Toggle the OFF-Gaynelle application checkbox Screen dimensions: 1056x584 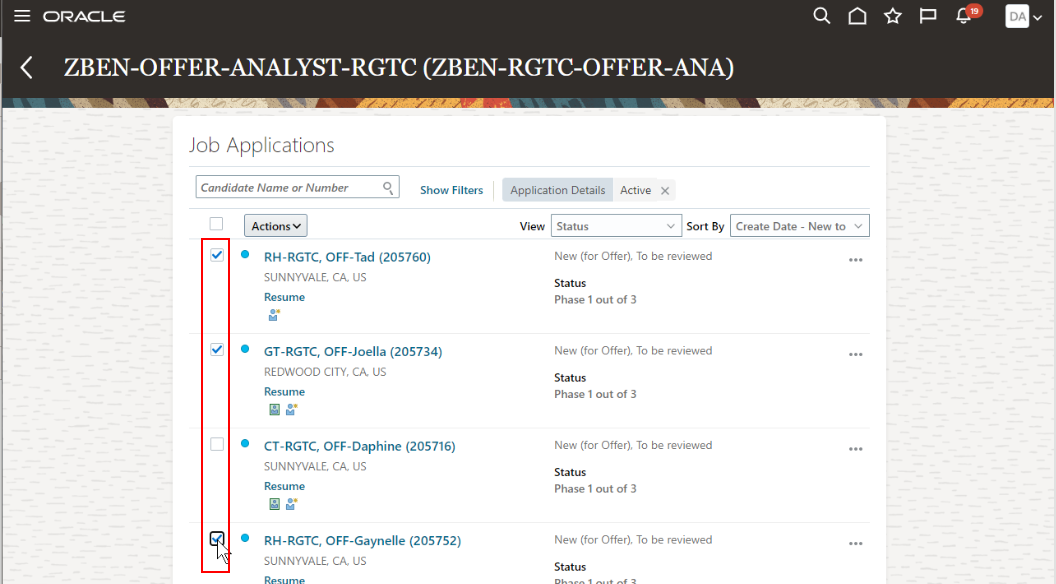pos(217,539)
